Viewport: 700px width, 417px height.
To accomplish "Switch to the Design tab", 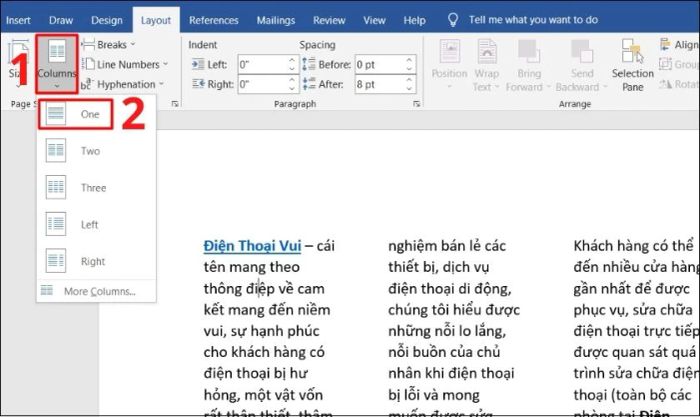I will pos(107,20).
